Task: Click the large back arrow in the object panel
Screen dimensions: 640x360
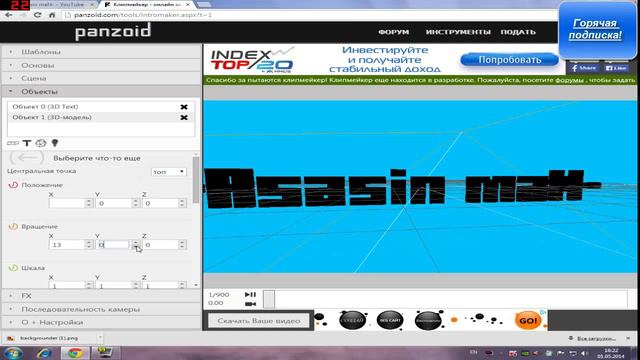Action: click(27, 158)
